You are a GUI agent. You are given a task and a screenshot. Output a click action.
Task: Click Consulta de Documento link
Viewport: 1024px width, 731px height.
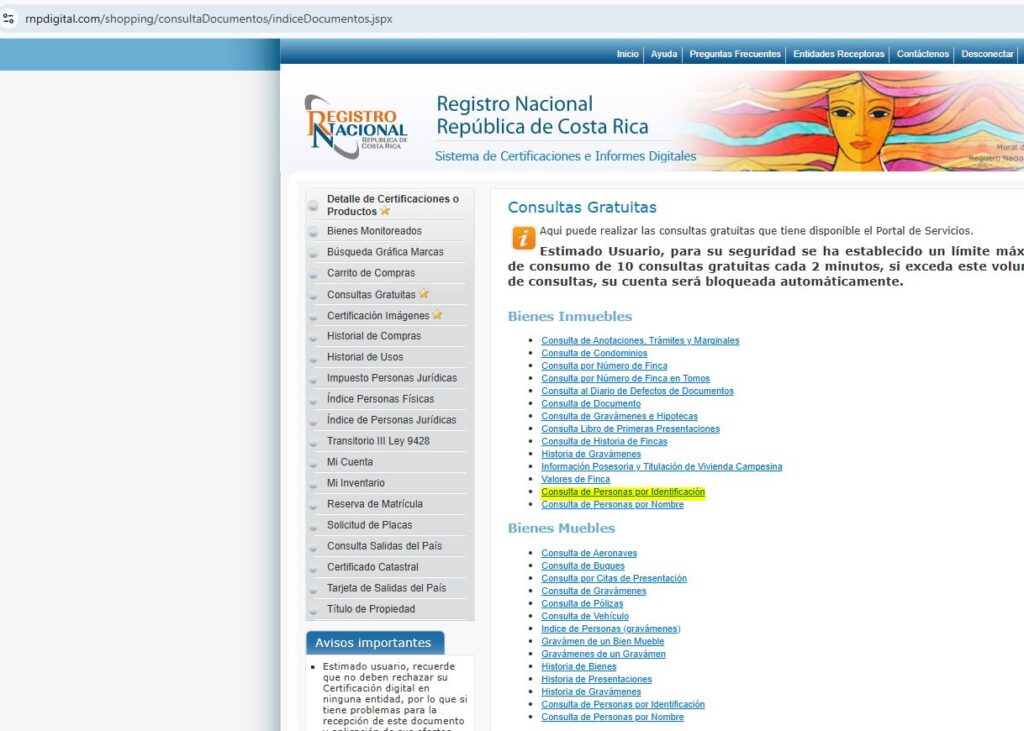tap(591, 404)
